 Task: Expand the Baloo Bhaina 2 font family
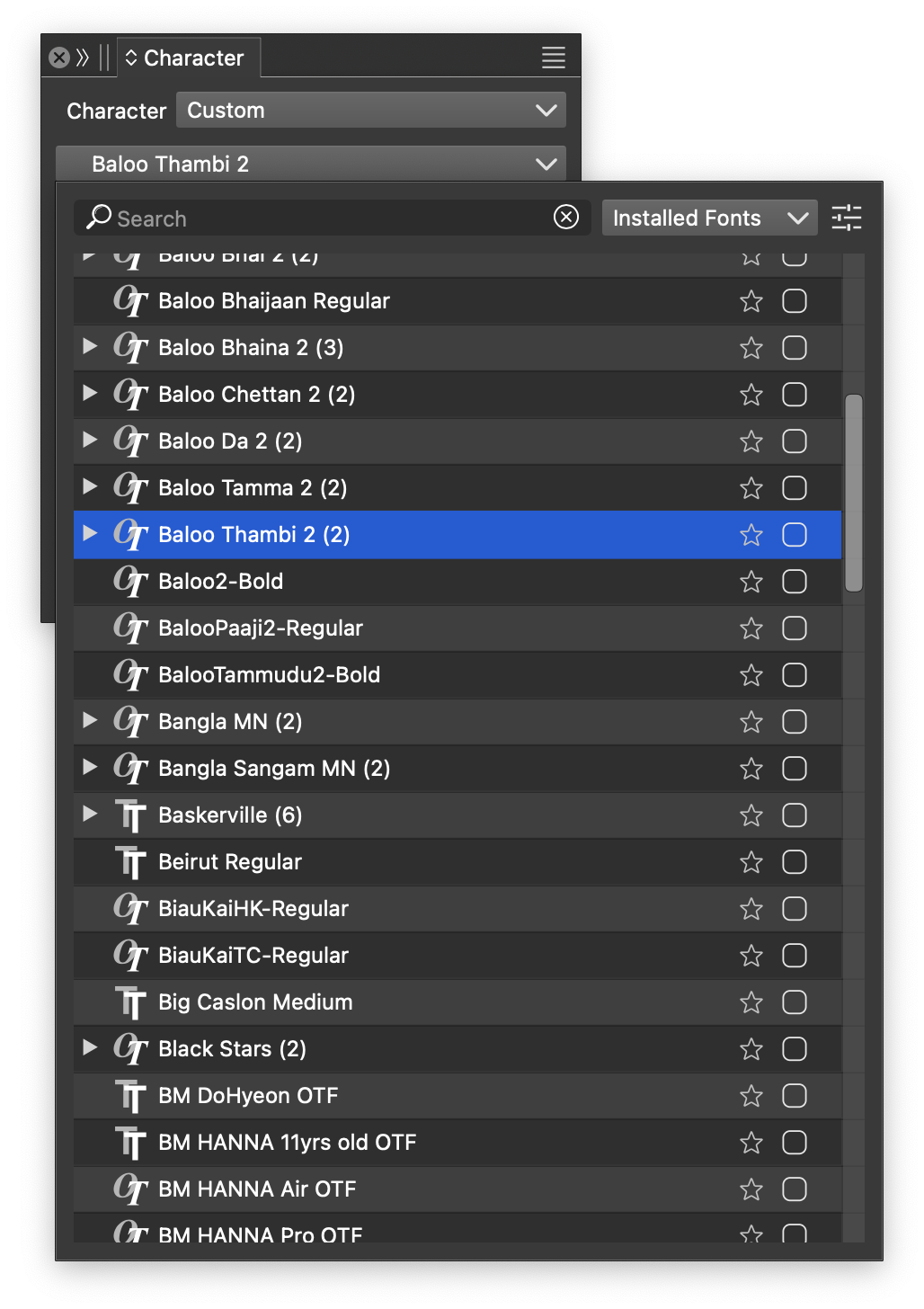90,347
